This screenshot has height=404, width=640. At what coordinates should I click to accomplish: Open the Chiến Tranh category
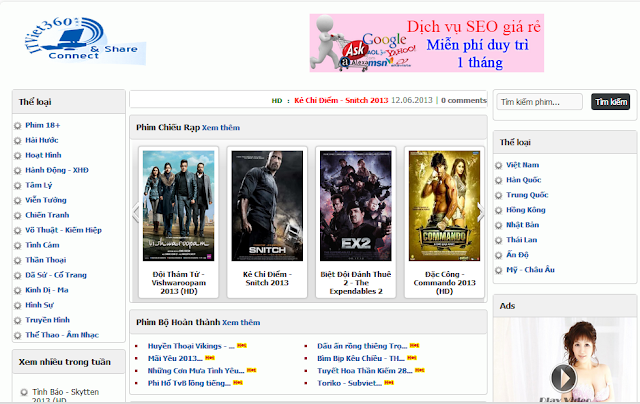point(47,215)
